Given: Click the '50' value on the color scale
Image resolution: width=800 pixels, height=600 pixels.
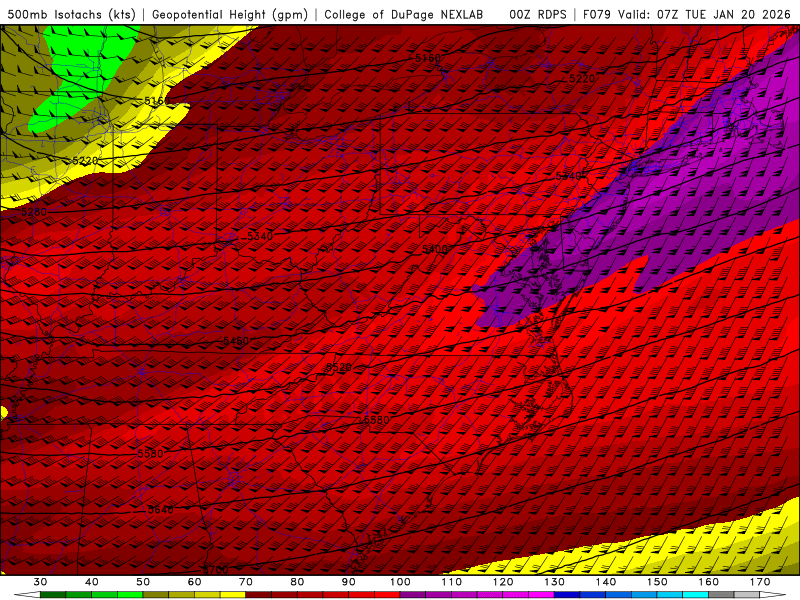Looking at the screenshot, I should click(143, 582).
